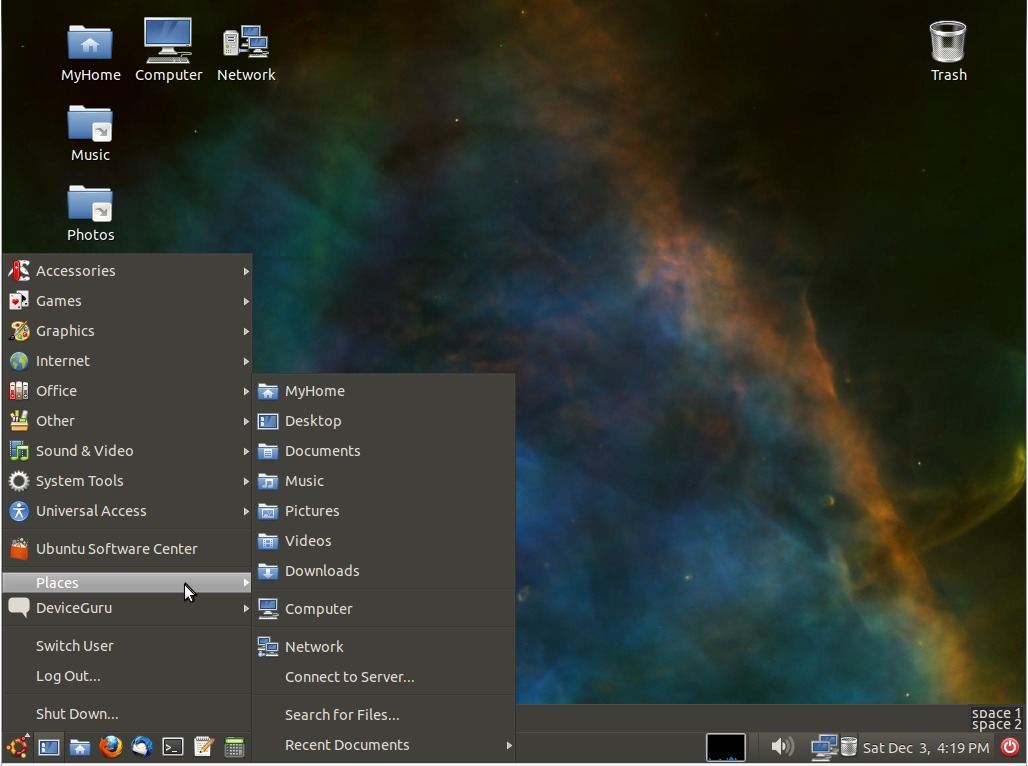The height and width of the screenshot is (766, 1028).
Task: Open Documents from the Places submenu
Action: point(384,451)
